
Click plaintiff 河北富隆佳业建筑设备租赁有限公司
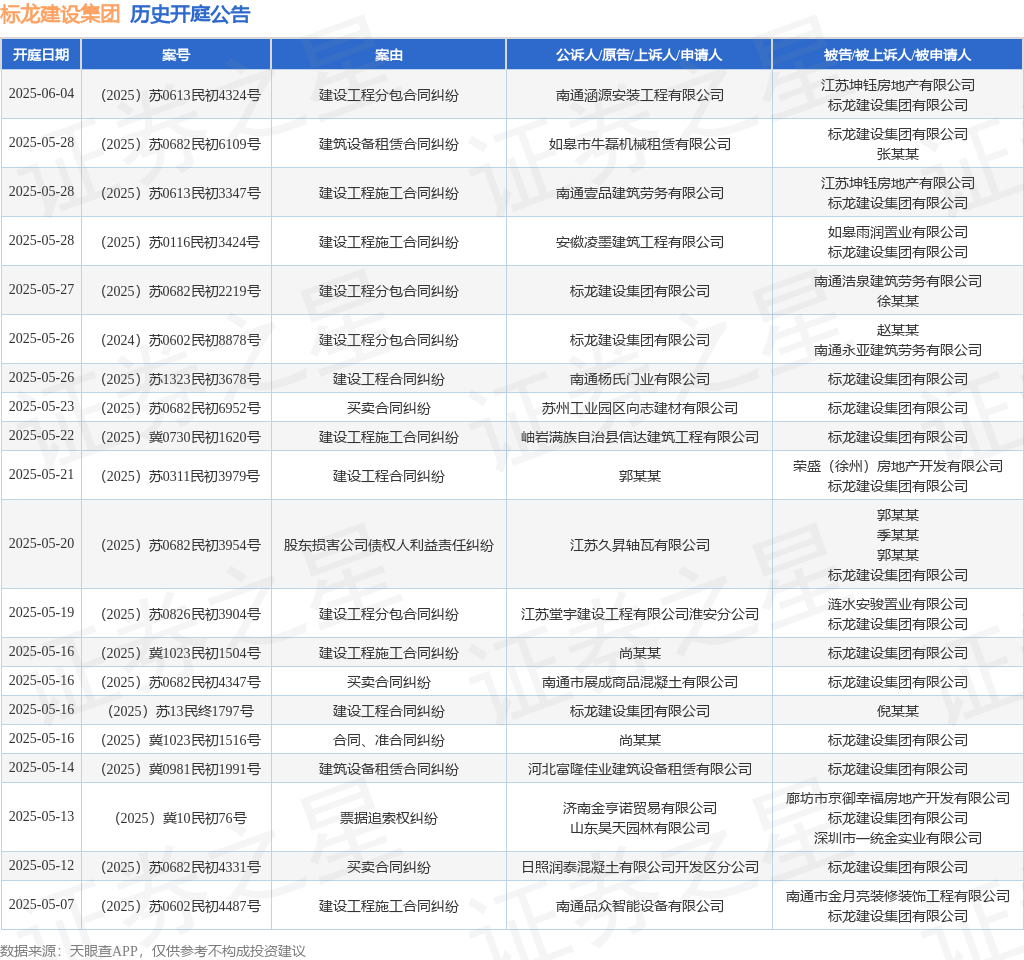pos(639,769)
